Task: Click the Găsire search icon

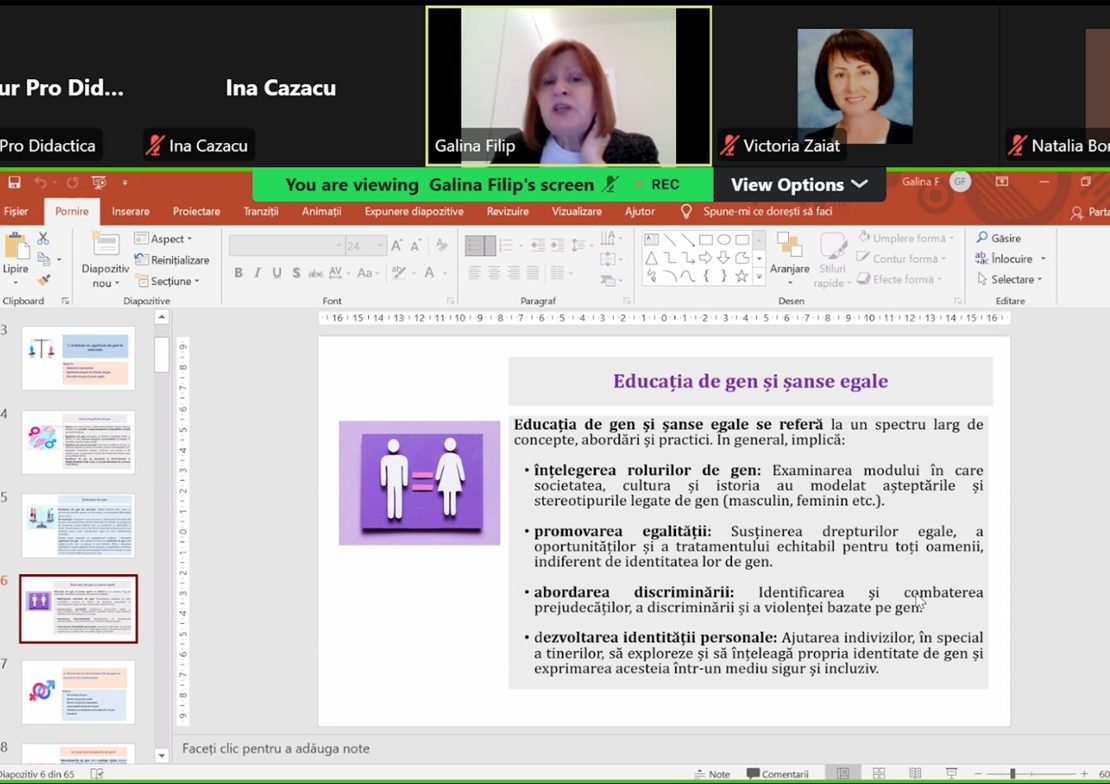Action: coord(981,238)
